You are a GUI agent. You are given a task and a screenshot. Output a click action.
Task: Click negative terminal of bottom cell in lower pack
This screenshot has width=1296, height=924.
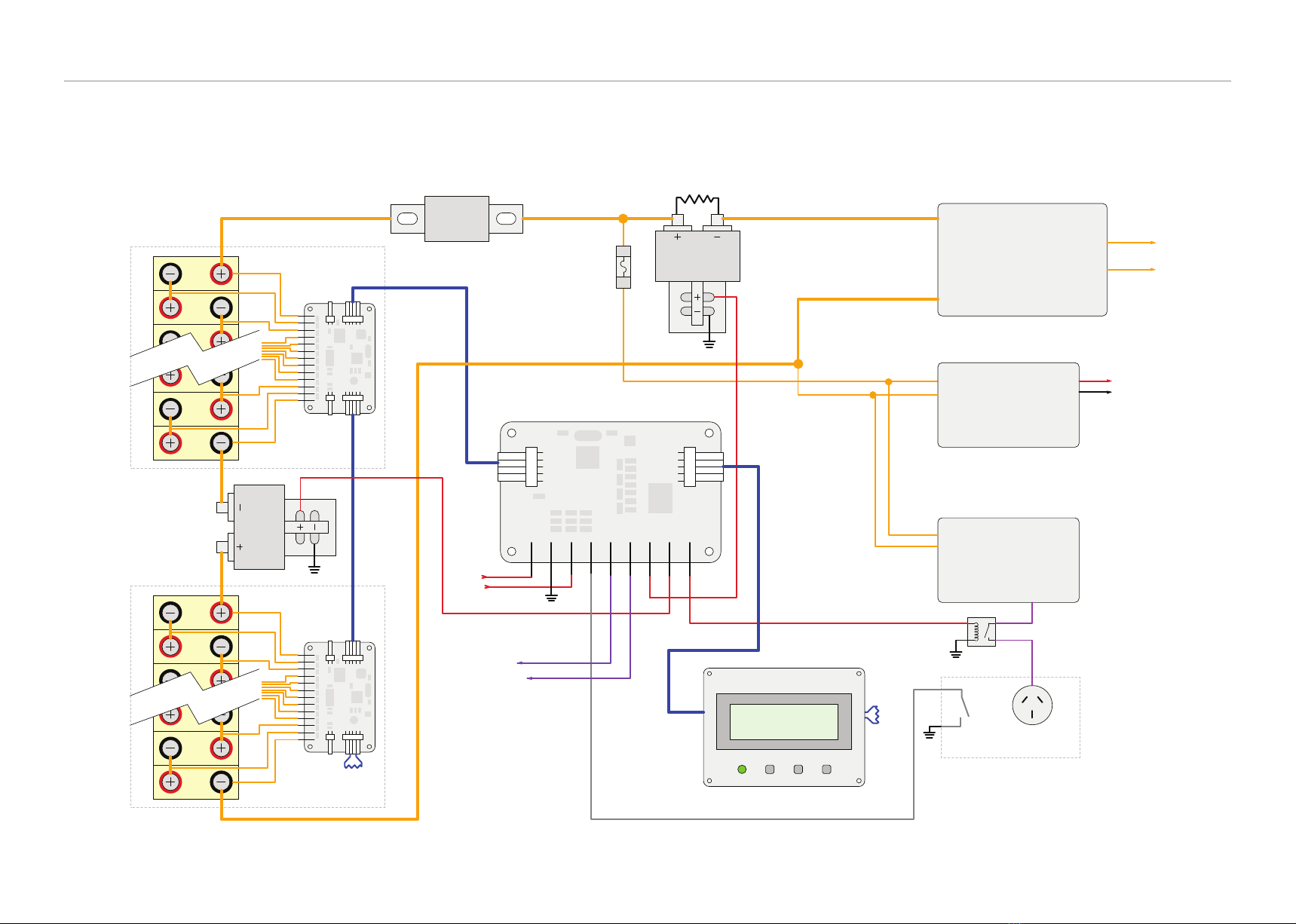[x=221, y=782]
